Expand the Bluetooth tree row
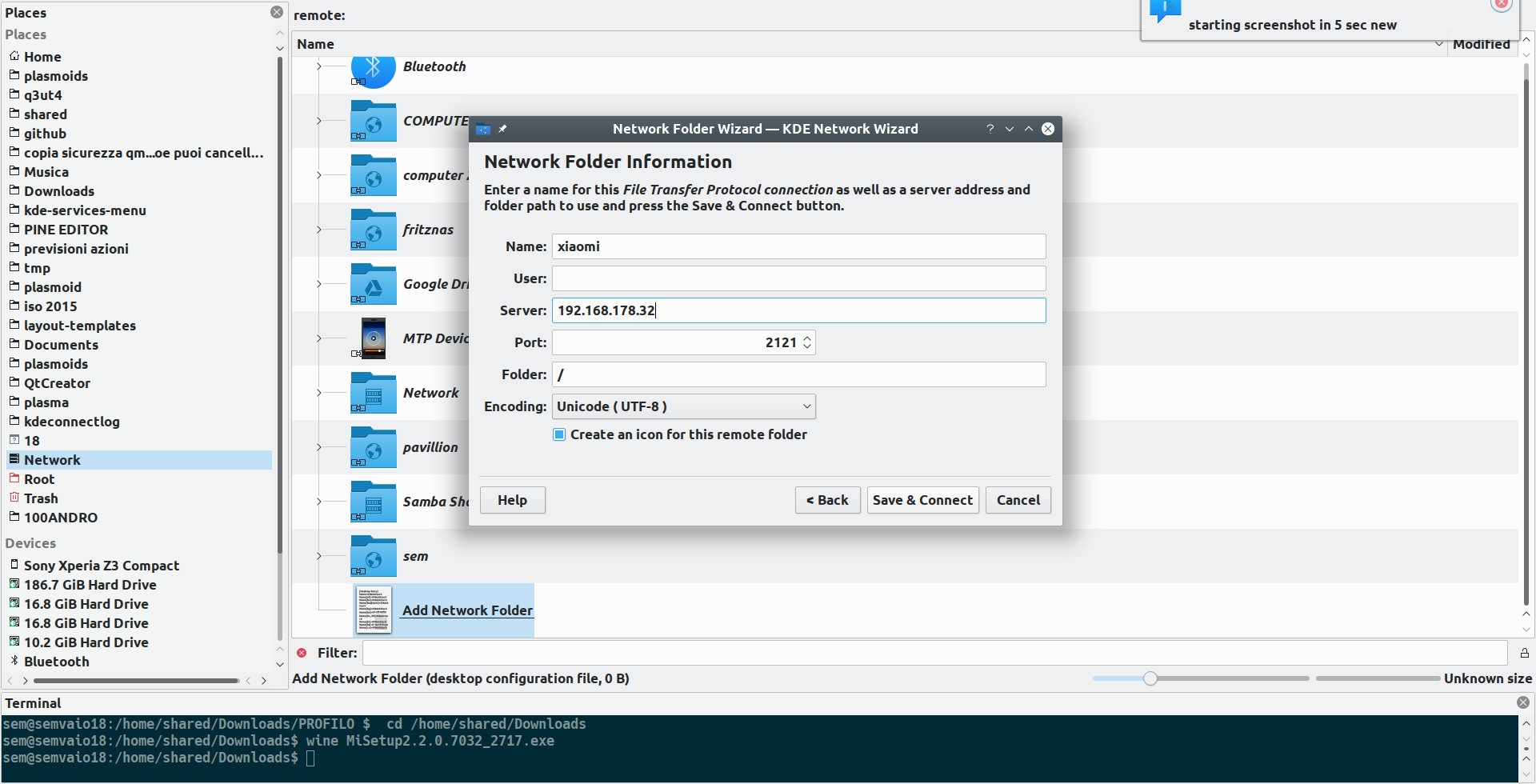This screenshot has height=784, width=1536. click(318, 66)
